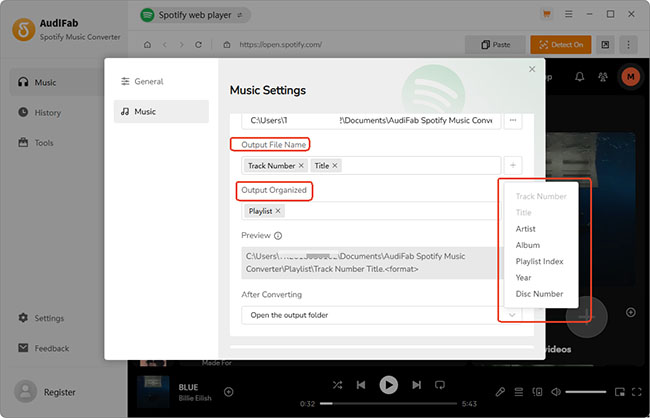This screenshot has height=418, width=650.
Task: Close the Music Settings dialog
Action: (x=532, y=69)
